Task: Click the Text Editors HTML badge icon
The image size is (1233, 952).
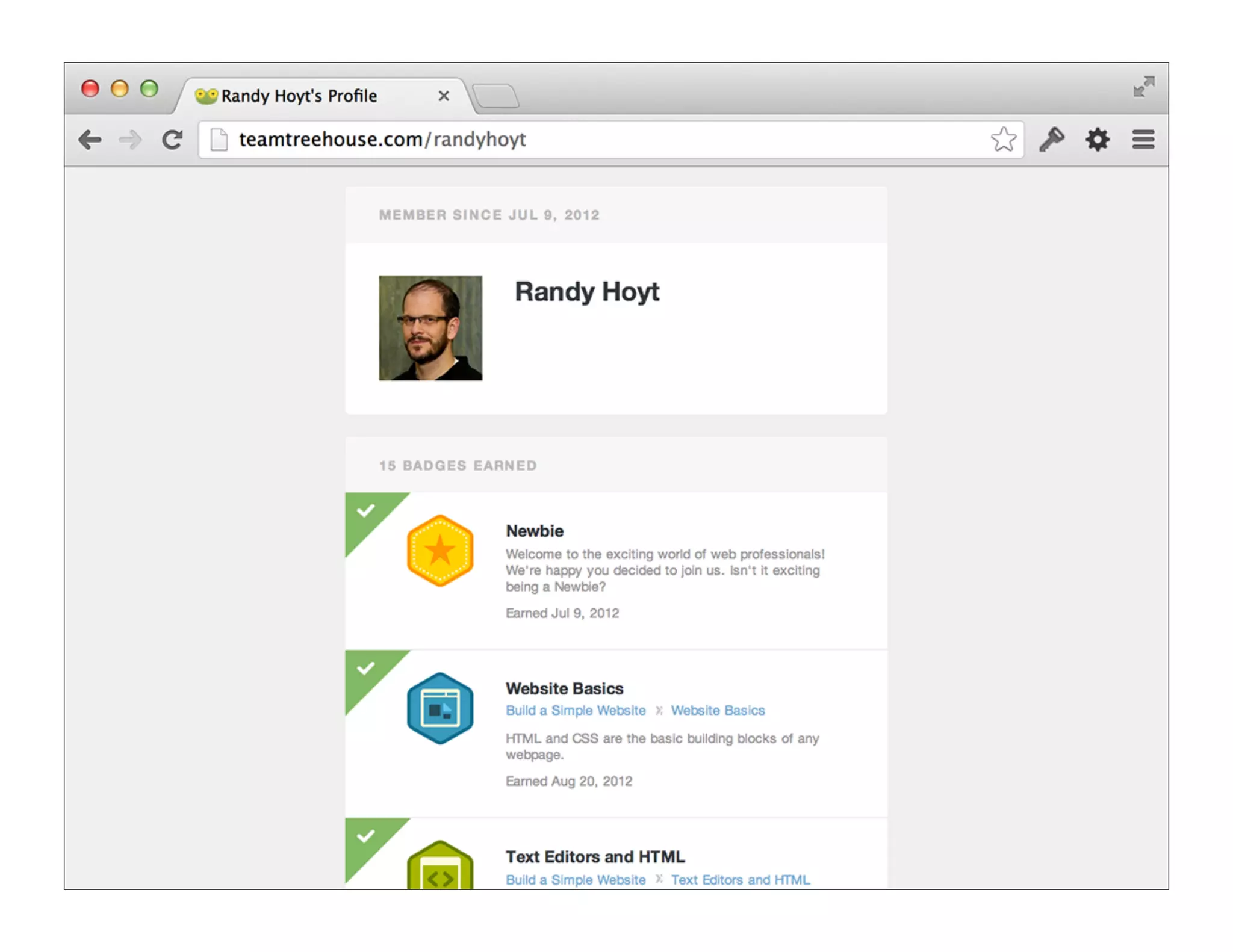Action: tap(439, 867)
